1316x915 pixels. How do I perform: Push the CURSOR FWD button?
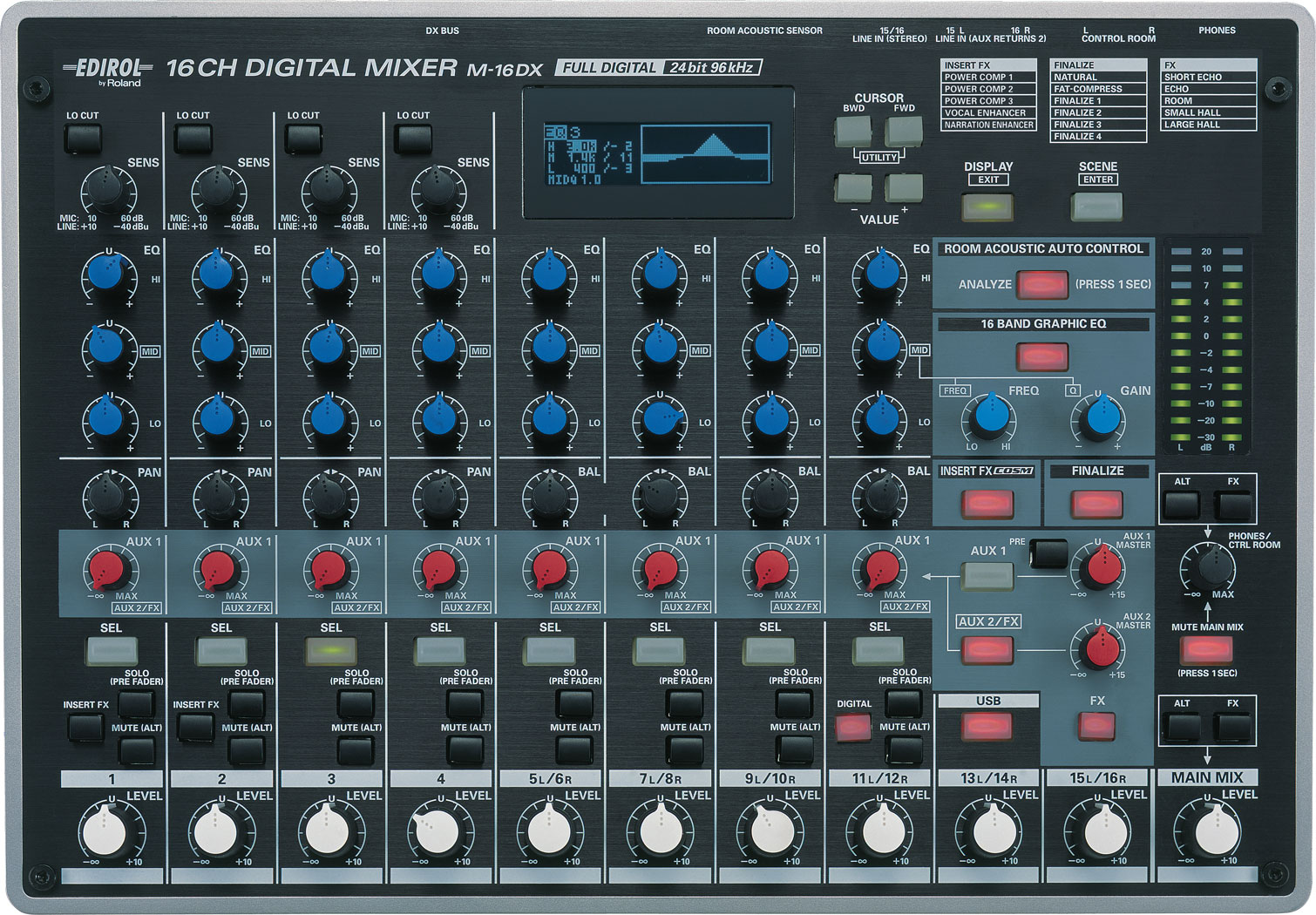[x=904, y=132]
